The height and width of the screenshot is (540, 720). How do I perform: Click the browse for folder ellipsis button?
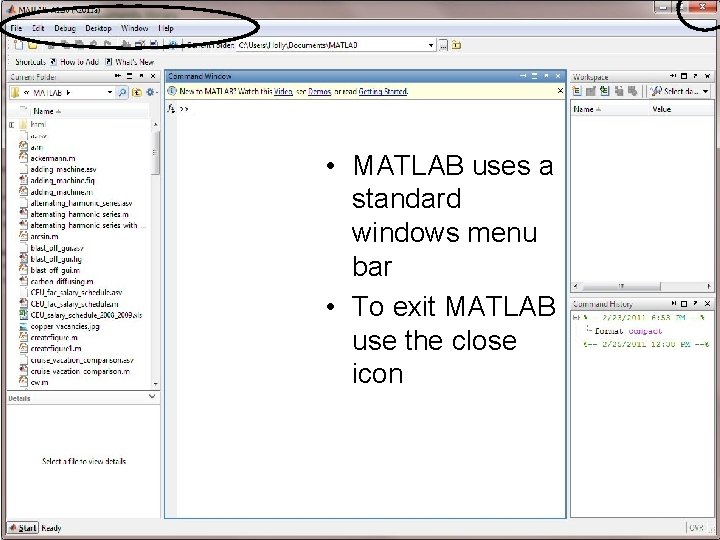[x=443, y=45]
